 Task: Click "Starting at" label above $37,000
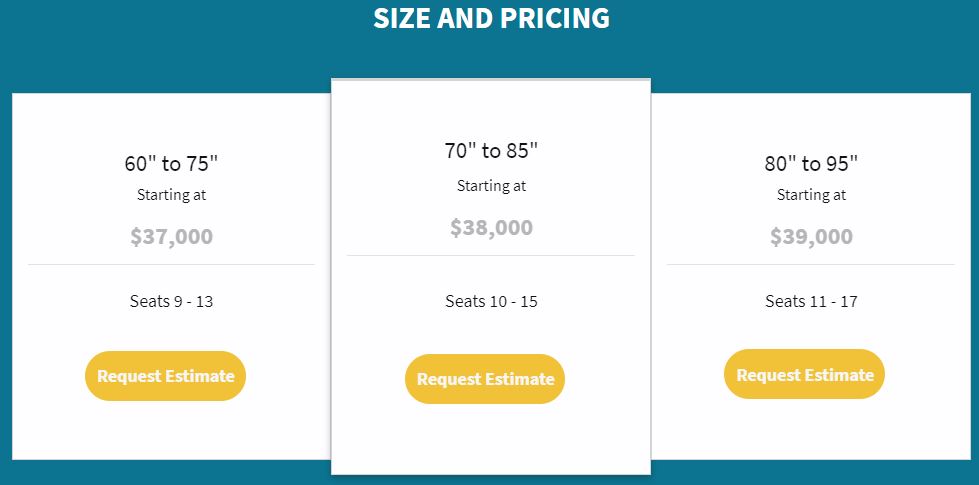pyautogui.click(x=171, y=195)
